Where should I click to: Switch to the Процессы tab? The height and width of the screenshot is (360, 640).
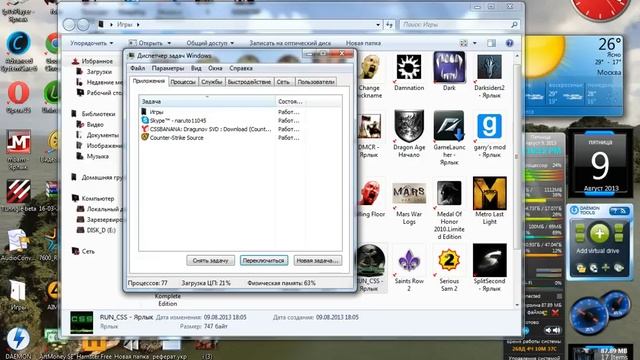click(x=183, y=82)
